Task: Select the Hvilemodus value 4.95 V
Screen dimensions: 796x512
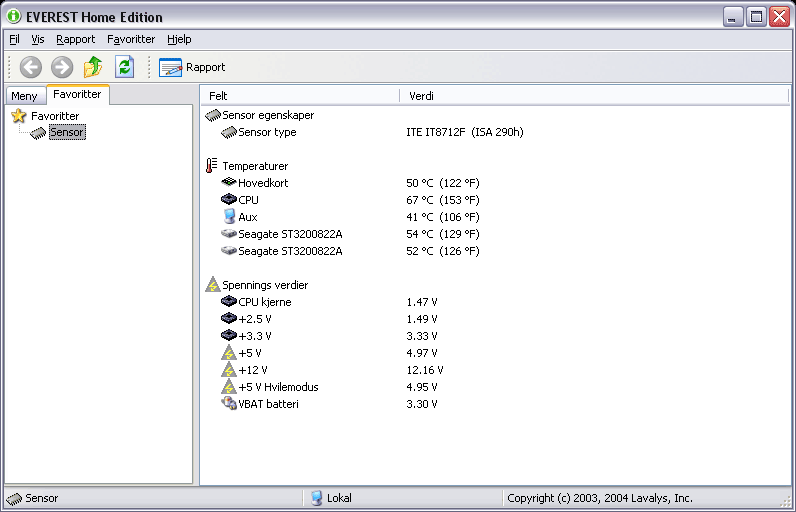Action: (x=422, y=387)
